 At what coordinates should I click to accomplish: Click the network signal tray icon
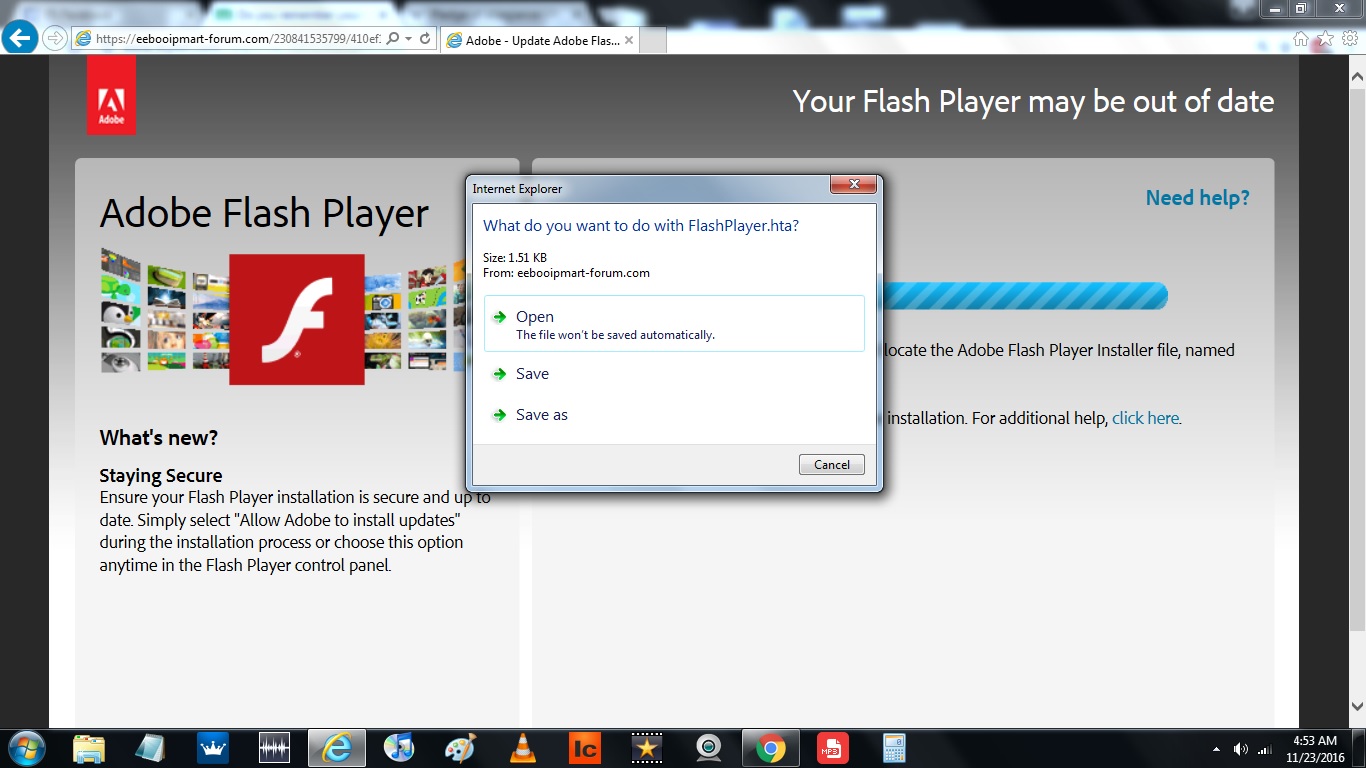click(x=1265, y=749)
